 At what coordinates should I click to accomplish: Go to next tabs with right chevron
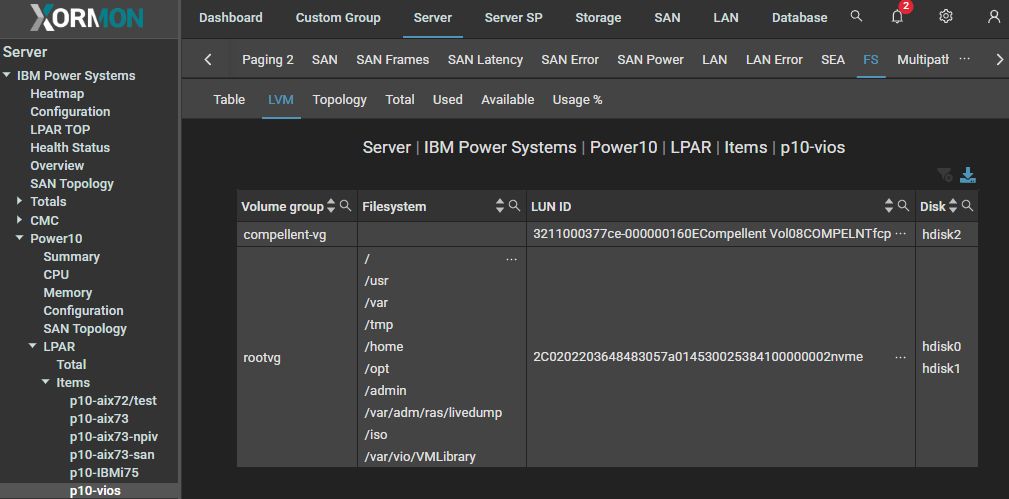click(x=999, y=60)
